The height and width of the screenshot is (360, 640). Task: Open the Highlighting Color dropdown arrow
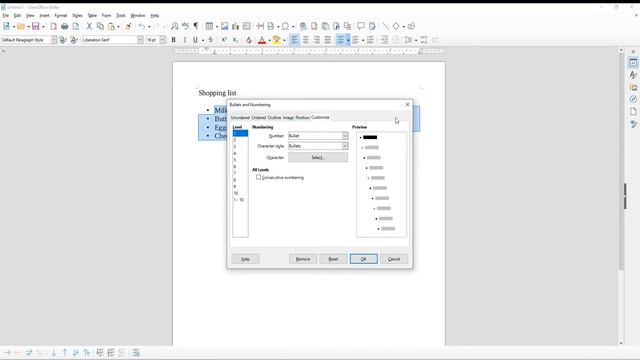284,40
